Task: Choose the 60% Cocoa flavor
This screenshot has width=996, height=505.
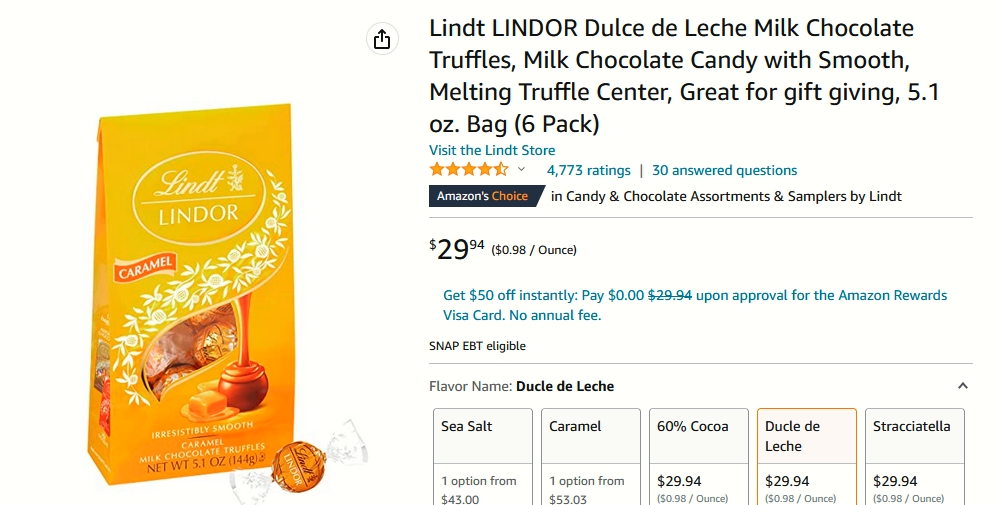Action: [699, 457]
